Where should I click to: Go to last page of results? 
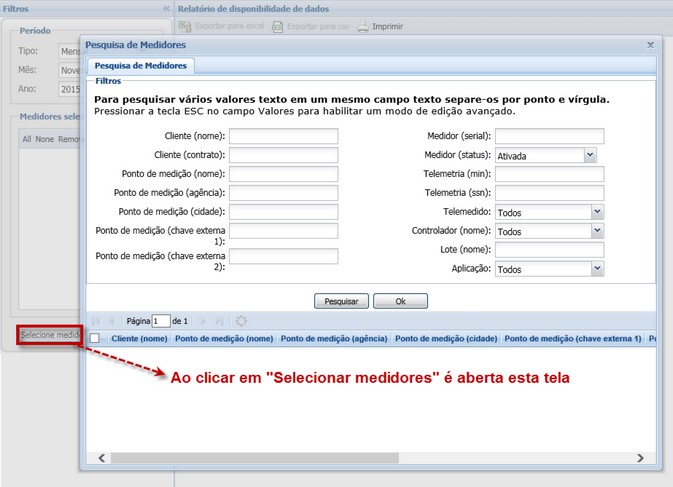[219, 321]
